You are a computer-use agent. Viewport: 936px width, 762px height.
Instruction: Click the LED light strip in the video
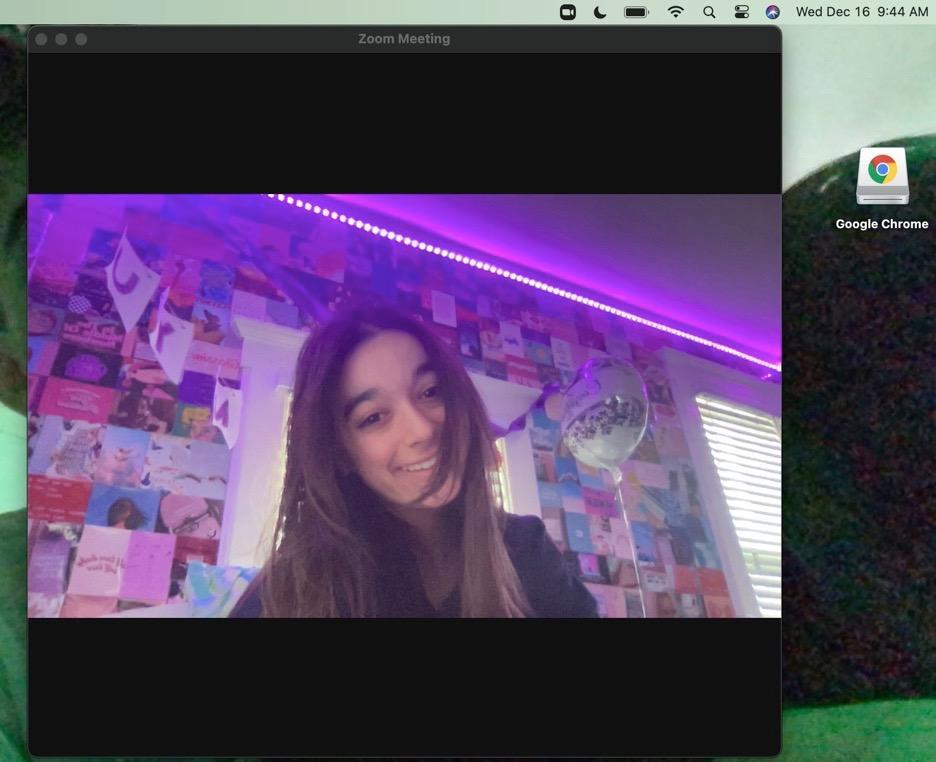[520, 277]
